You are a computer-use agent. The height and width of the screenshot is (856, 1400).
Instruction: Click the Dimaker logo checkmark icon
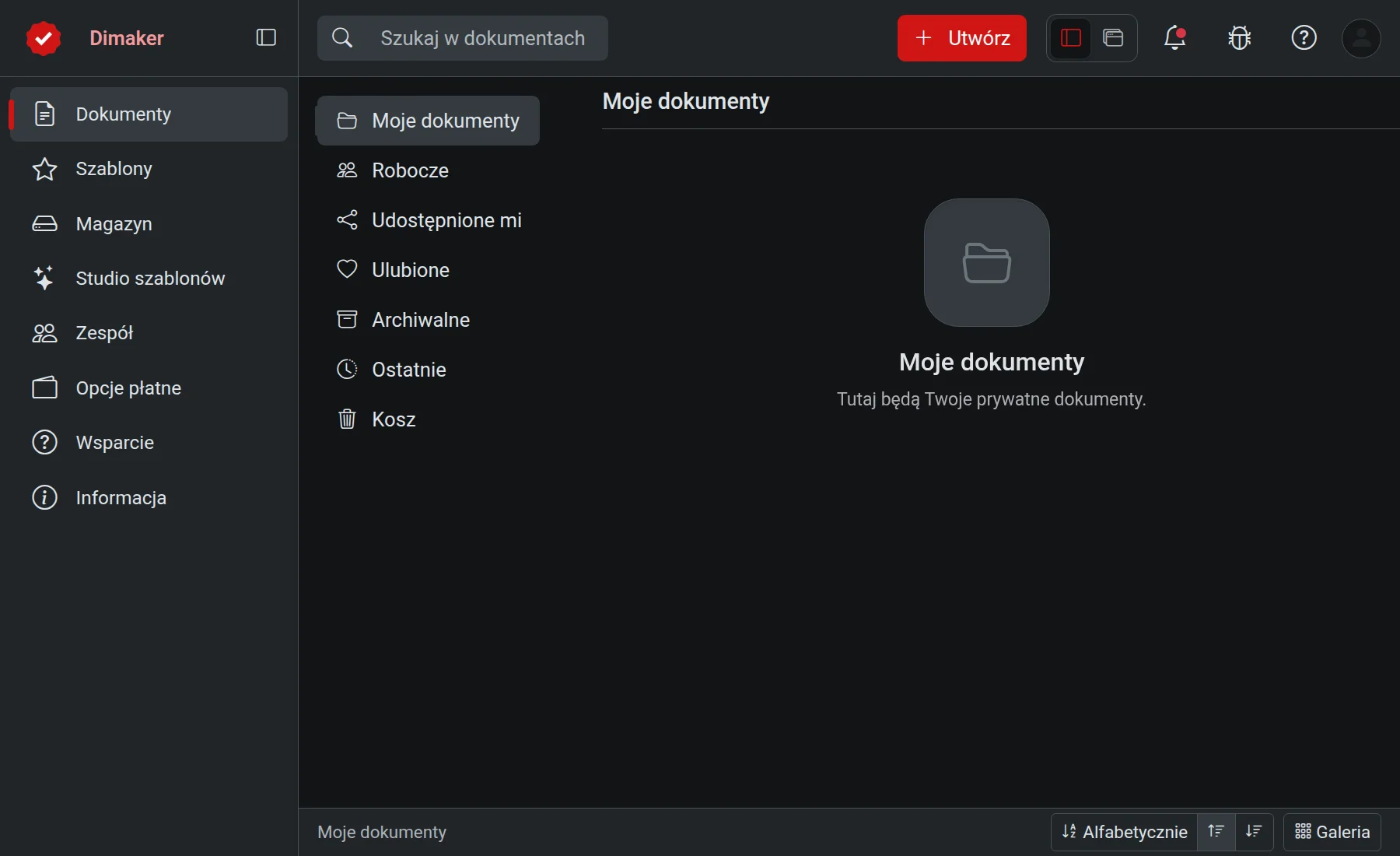pyautogui.click(x=44, y=38)
